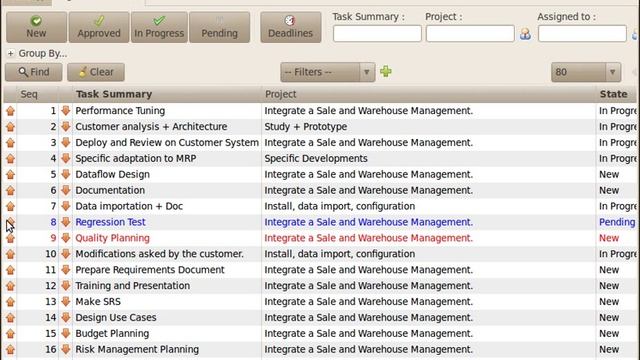Filter tasks by Approved state
The height and width of the screenshot is (360, 640).
click(99, 27)
